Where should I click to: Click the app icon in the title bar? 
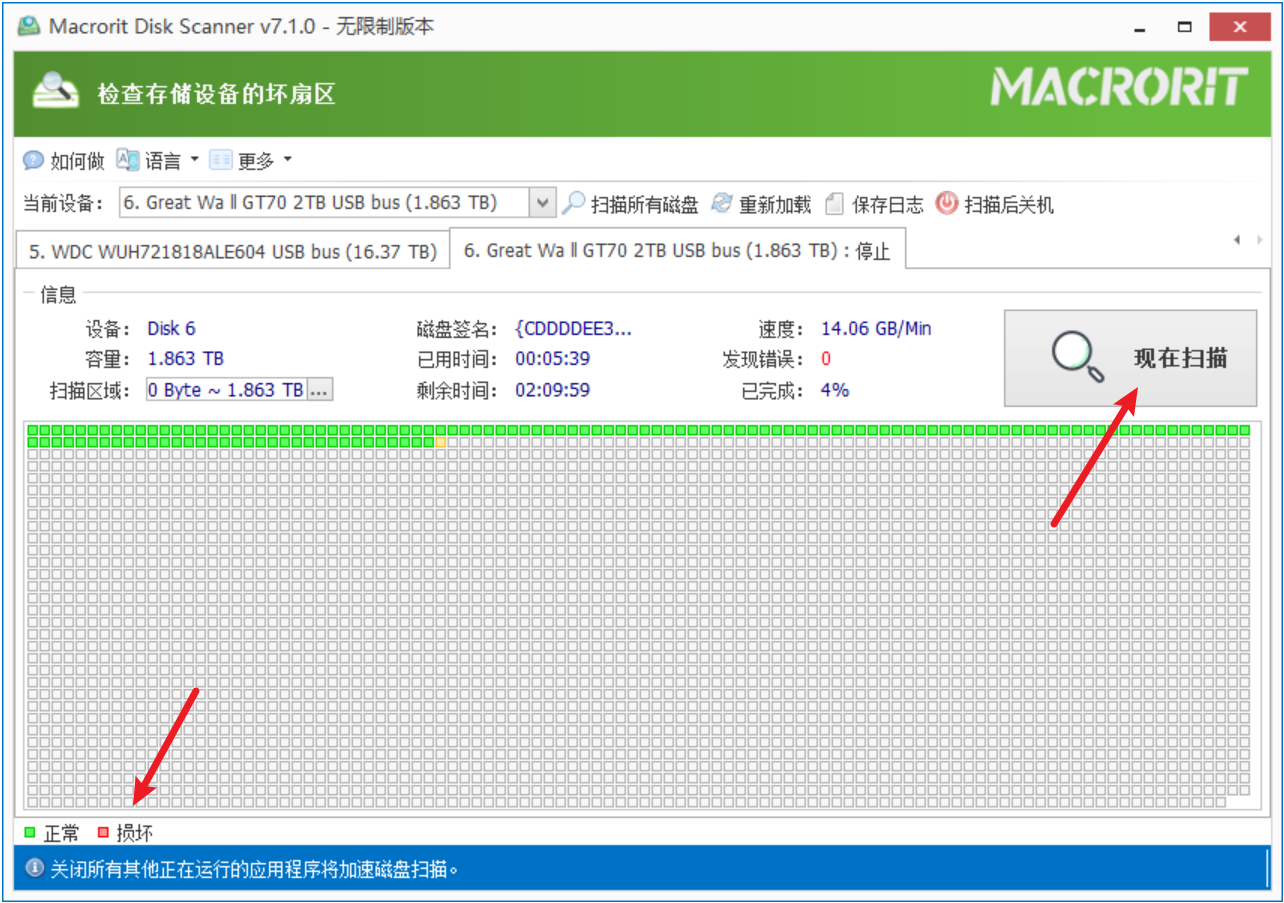[x=30, y=26]
